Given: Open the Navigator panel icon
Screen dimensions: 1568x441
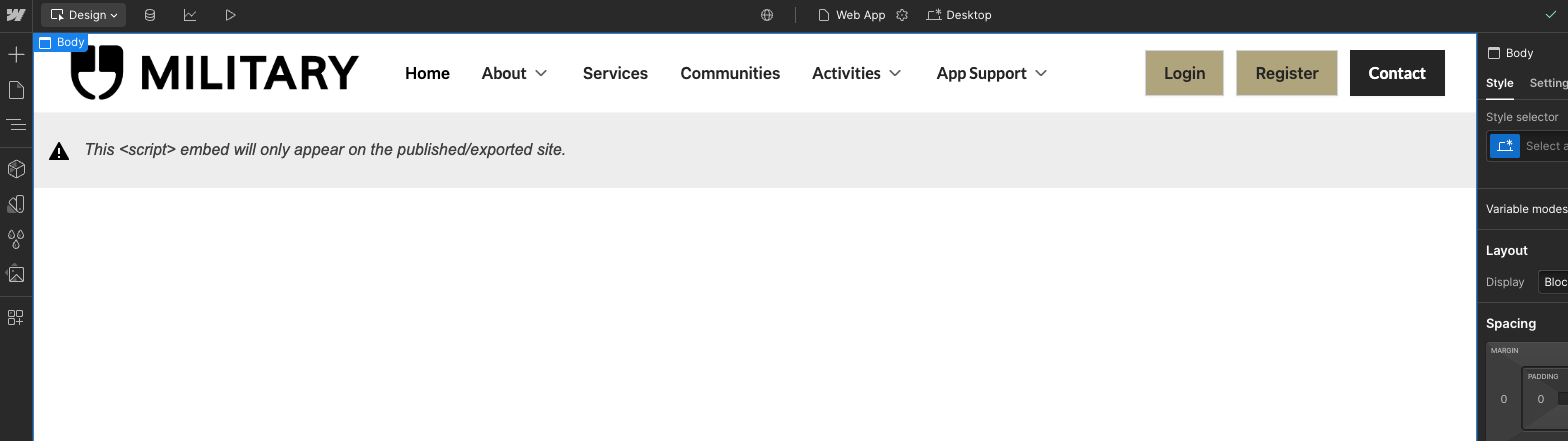Looking at the screenshot, I should 16,125.
